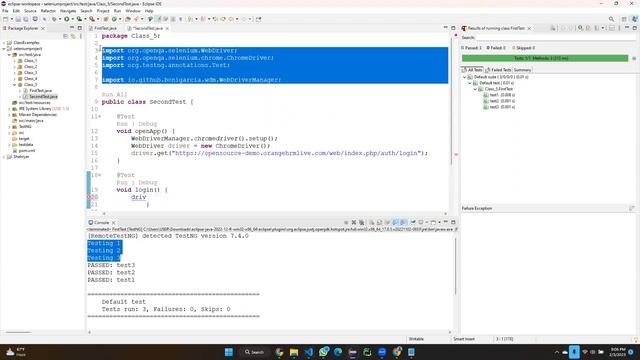The height and width of the screenshot is (360, 640).
Task: Click the Debug bug icon in toolbar
Action: [54, 19]
